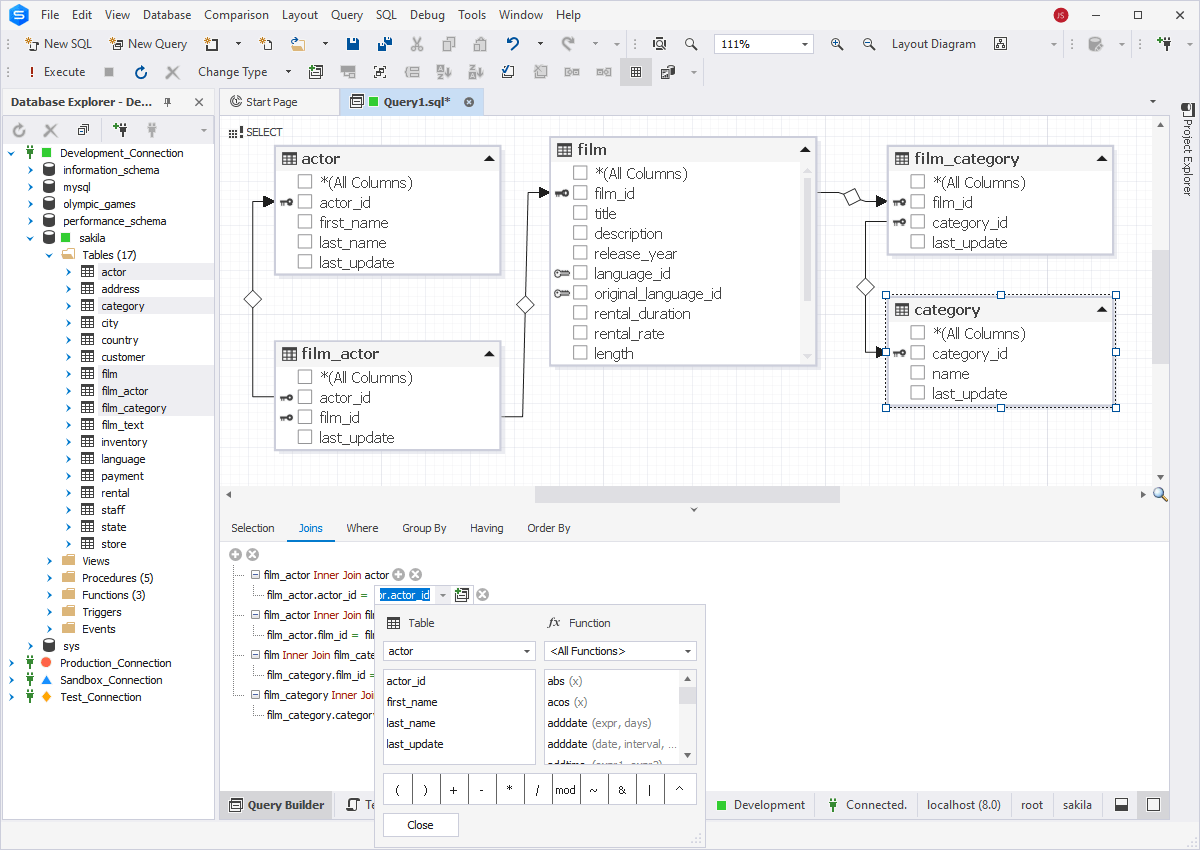Click the user avatar JS icon

(1060, 15)
